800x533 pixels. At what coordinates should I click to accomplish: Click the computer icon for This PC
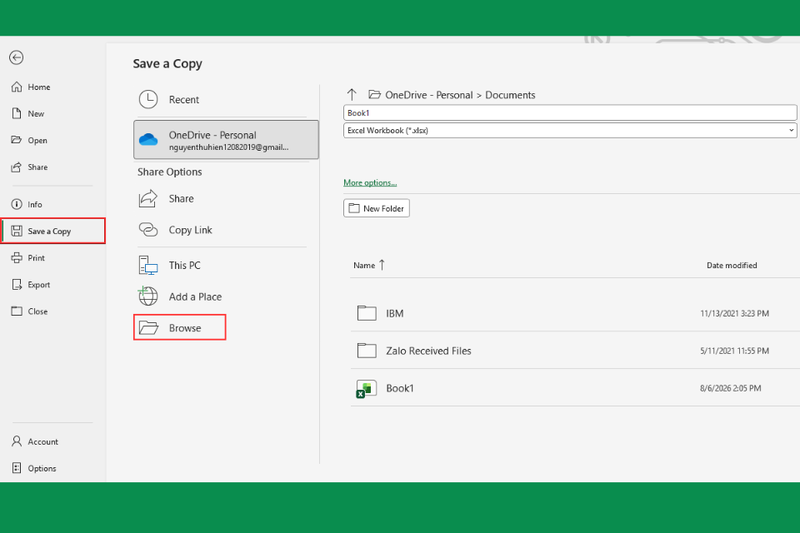tap(148, 265)
